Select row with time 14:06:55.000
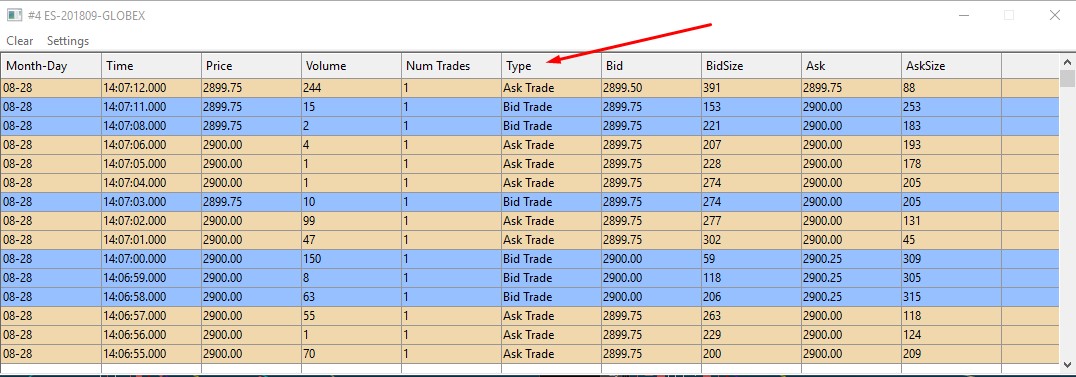The width and height of the screenshot is (1076, 377). tap(530, 354)
